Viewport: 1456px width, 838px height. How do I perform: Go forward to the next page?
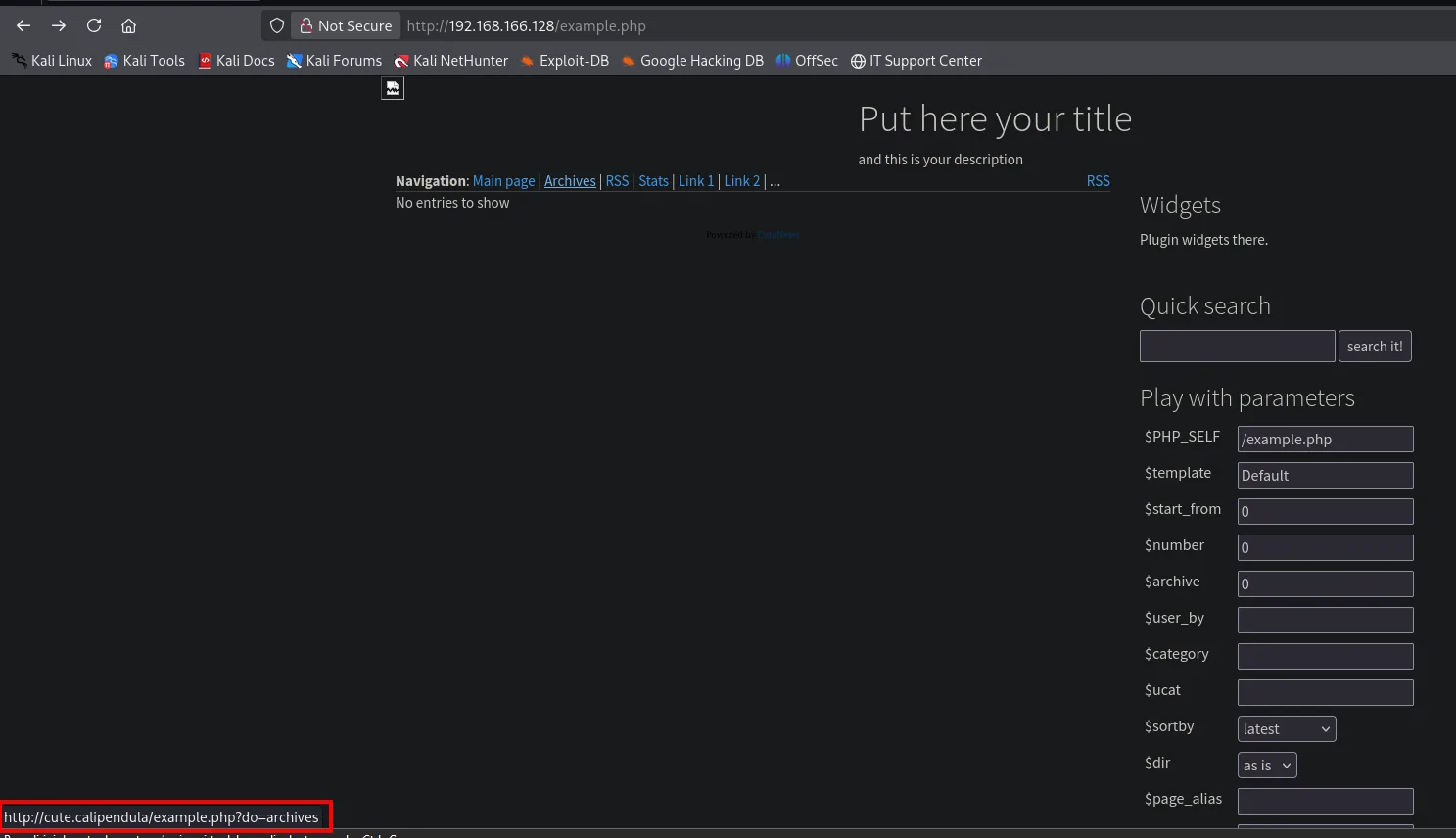[59, 26]
